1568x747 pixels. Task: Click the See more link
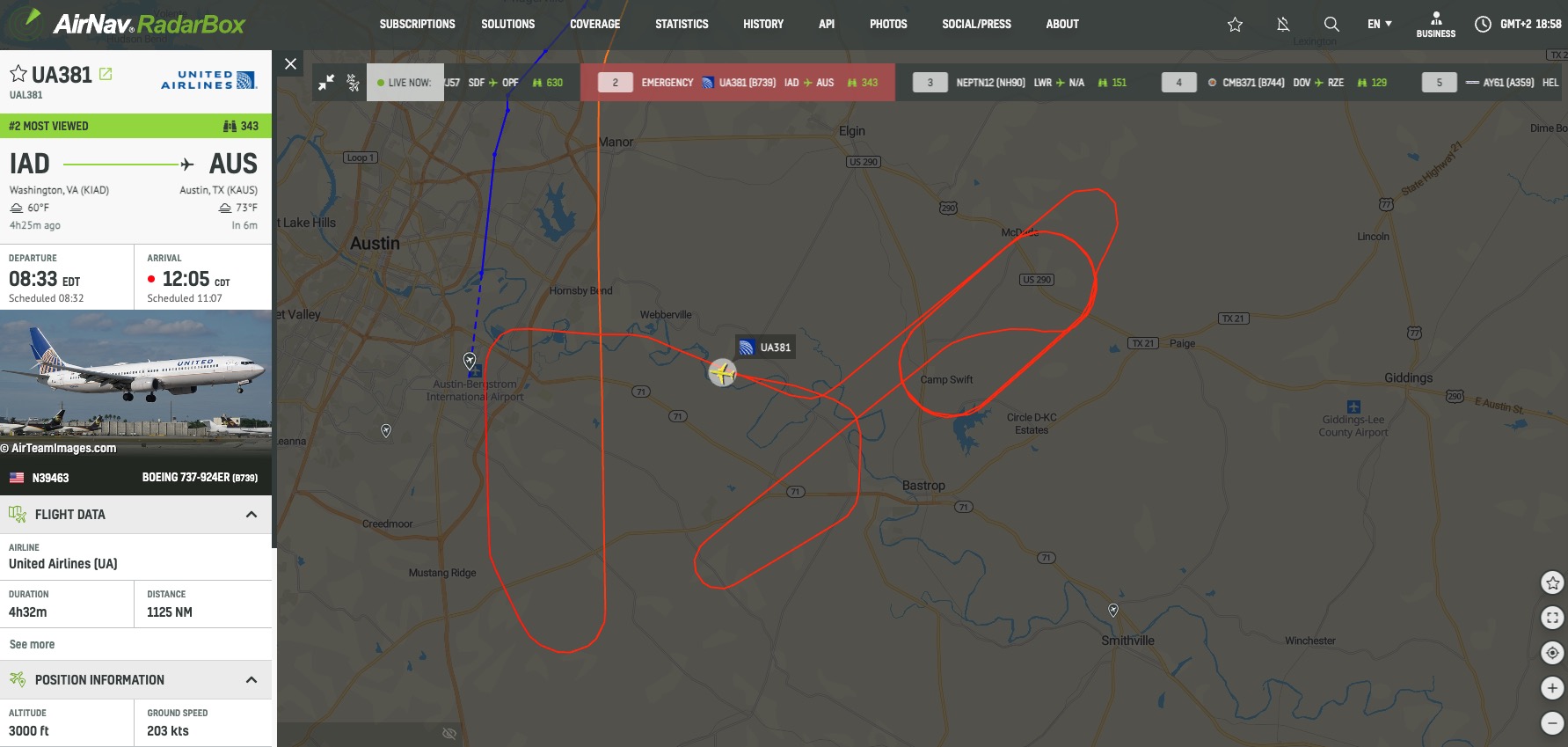(x=32, y=644)
